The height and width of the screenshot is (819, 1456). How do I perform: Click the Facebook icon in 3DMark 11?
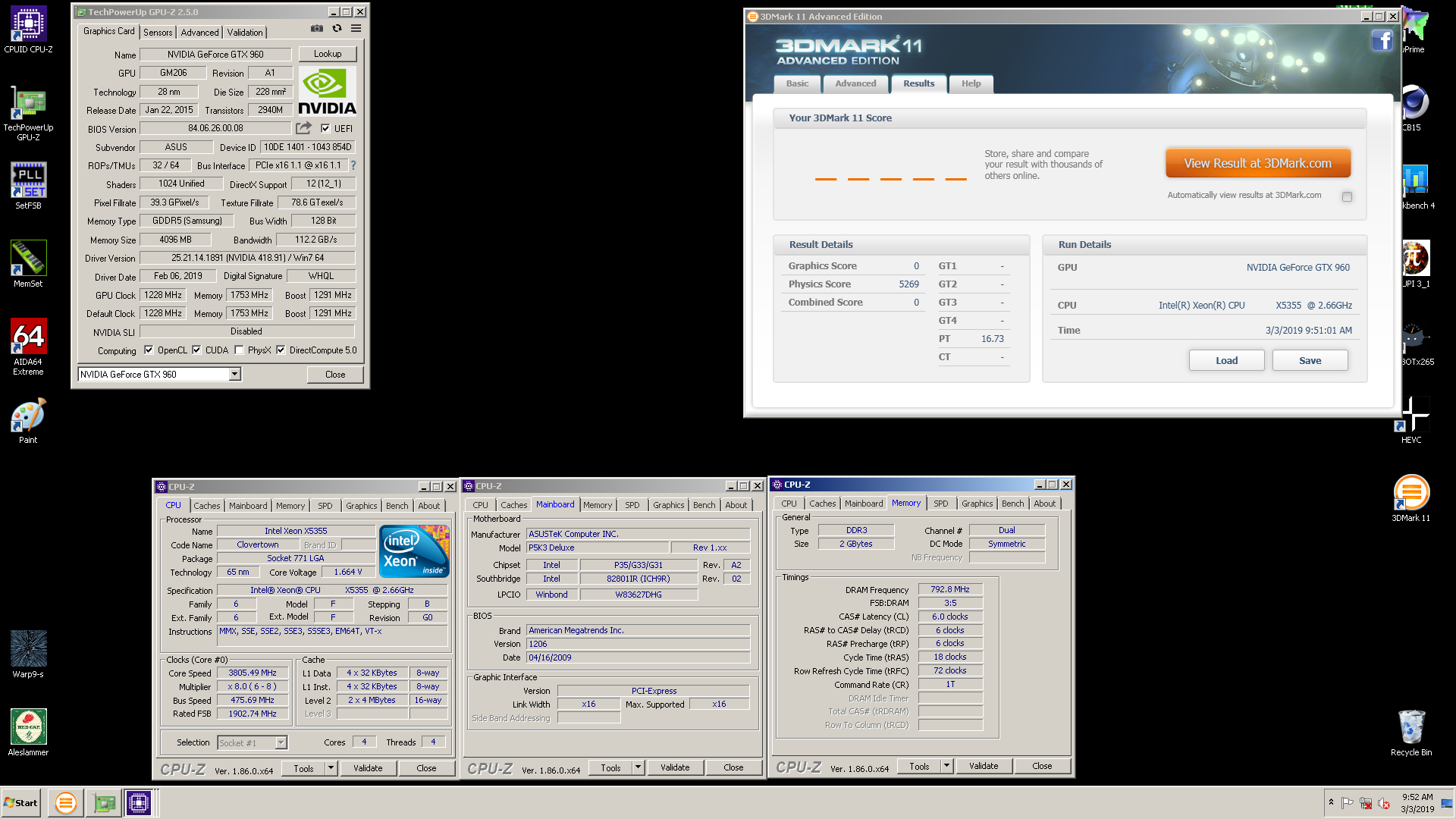pos(1382,40)
